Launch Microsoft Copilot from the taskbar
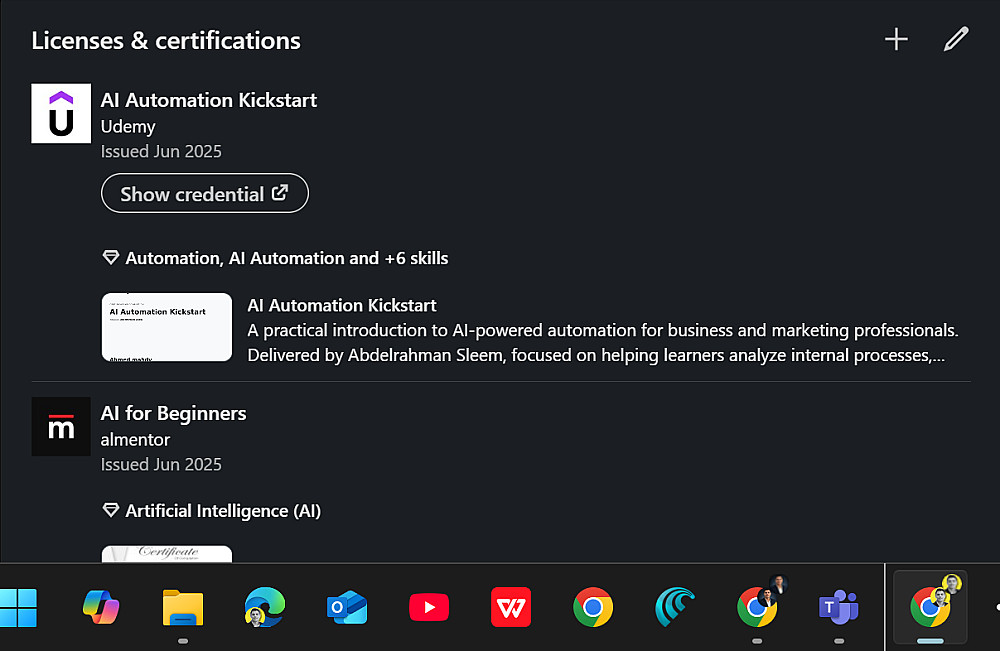Screen dimensions: 1000x651 point(101,606)
